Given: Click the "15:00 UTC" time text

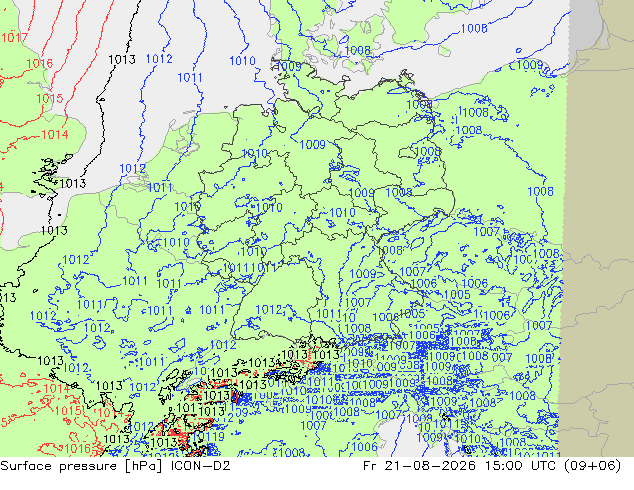Looking at the screenshot, I should tap(520, 466).
